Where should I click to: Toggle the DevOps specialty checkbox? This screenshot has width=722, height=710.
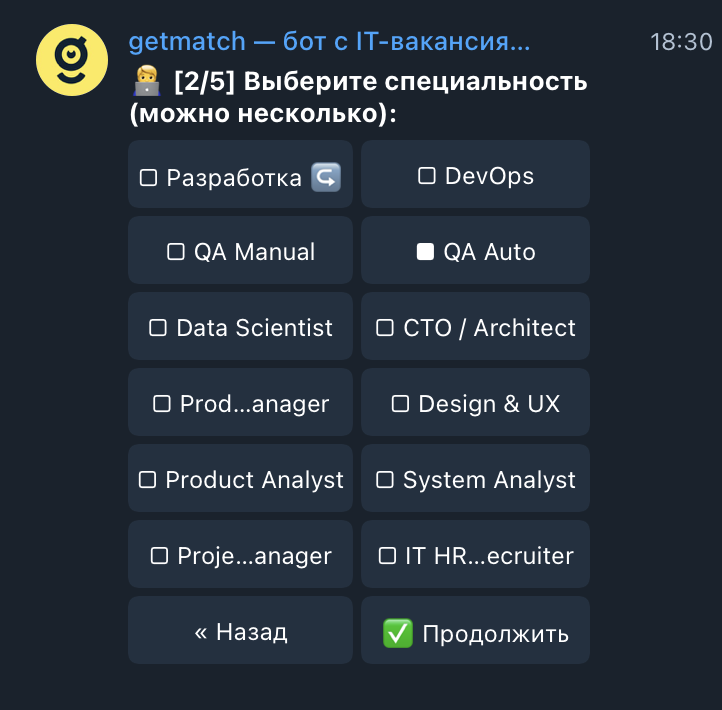(475, 176)
